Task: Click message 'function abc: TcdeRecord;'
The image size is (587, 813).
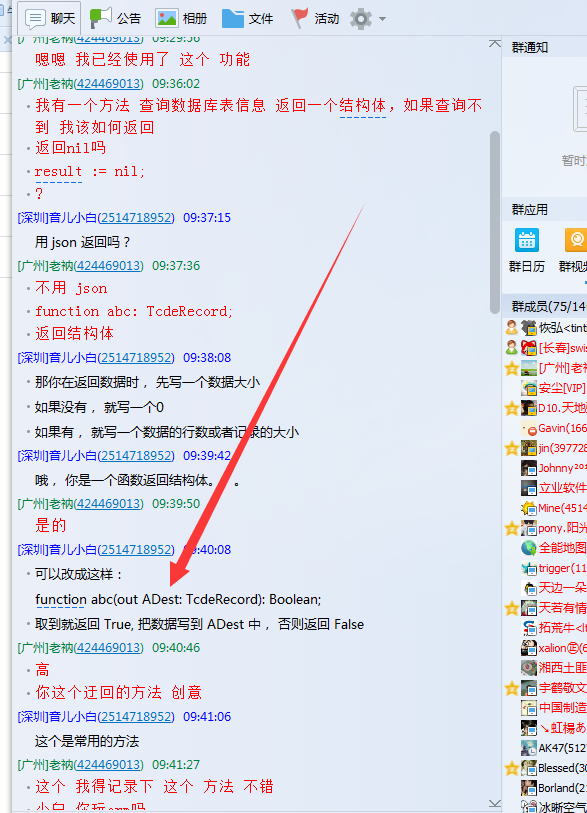Action: [x=134, y=311]
